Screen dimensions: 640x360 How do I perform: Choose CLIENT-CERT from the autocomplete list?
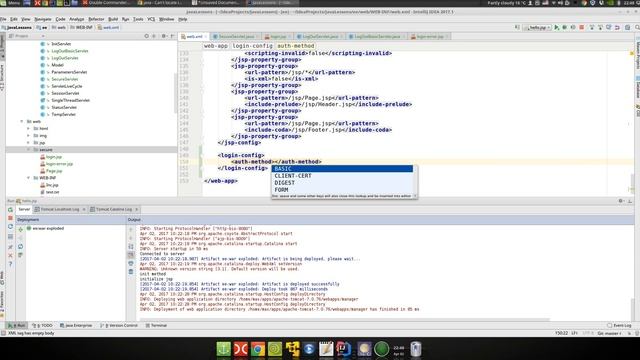(342, 176)
